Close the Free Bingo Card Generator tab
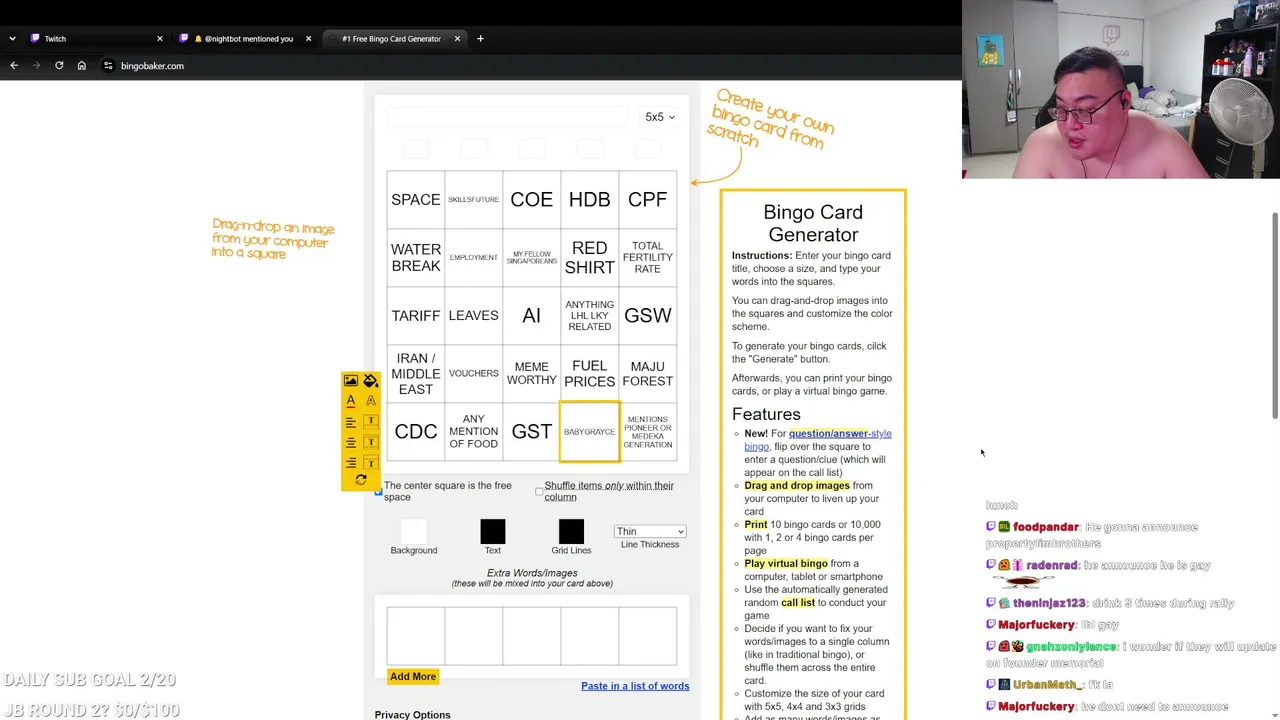Viewport: 1280px width, 720px height. click(x=457, y=39)
